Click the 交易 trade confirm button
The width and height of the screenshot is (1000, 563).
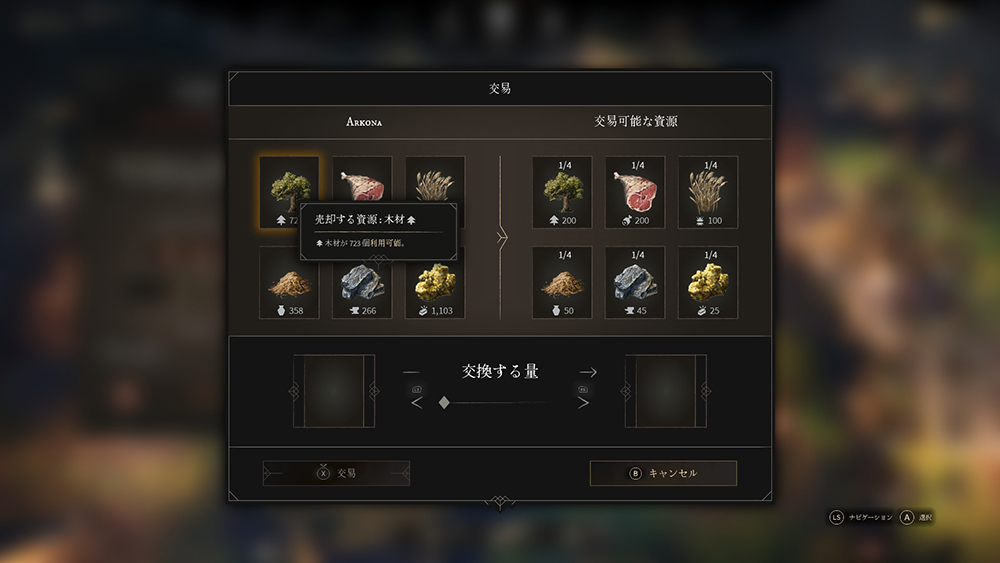click(336, 473)
